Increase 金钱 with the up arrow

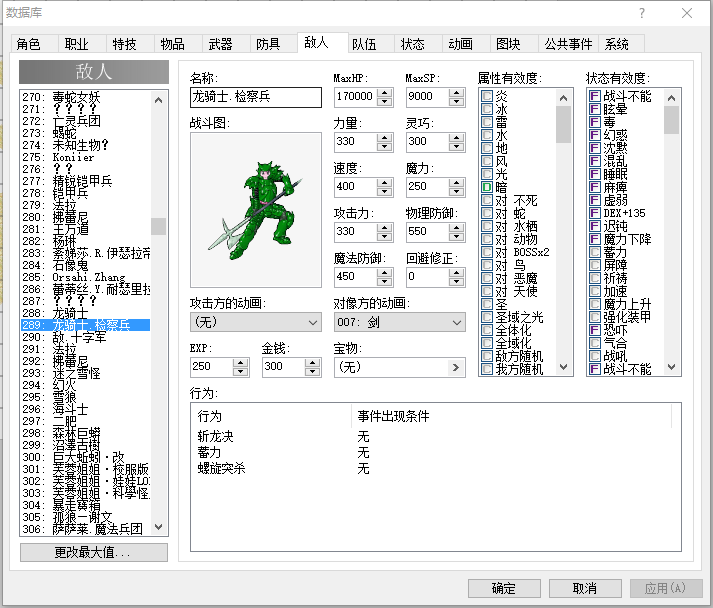(x=312, y=362)
